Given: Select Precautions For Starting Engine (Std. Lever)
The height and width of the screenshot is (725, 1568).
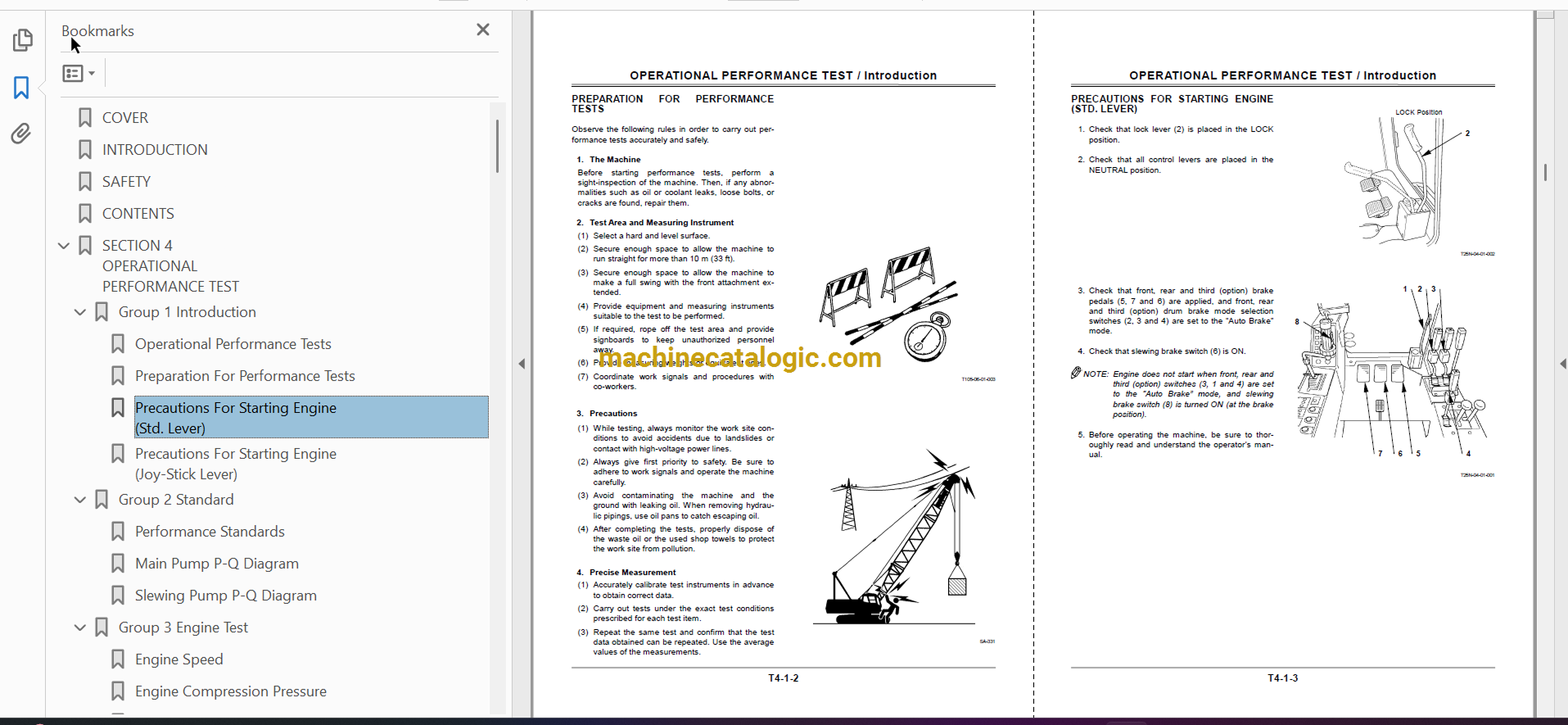Looking at the screenshot, I should pos(311,418).
